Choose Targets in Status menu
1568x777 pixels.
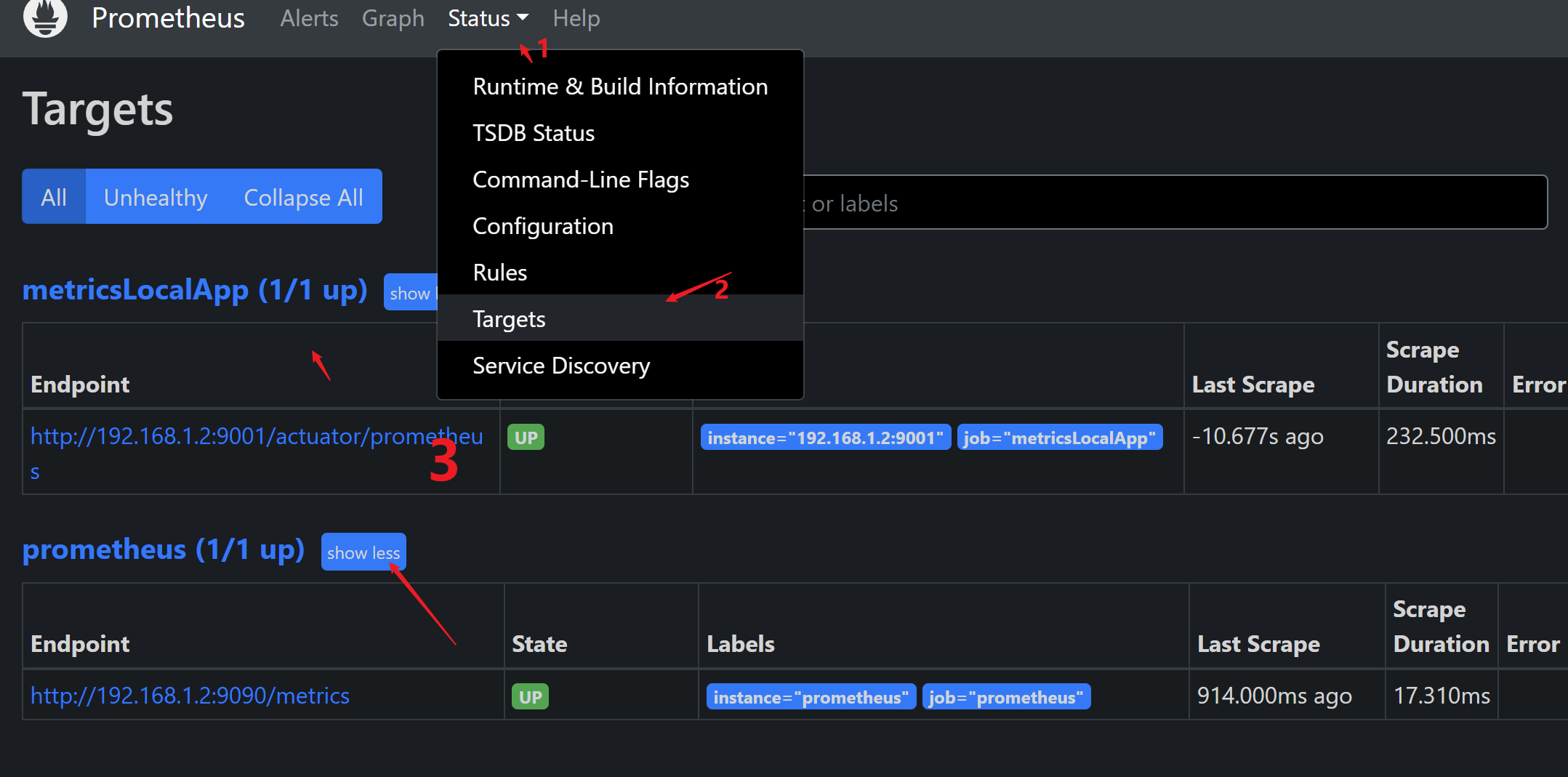(620, 318)
